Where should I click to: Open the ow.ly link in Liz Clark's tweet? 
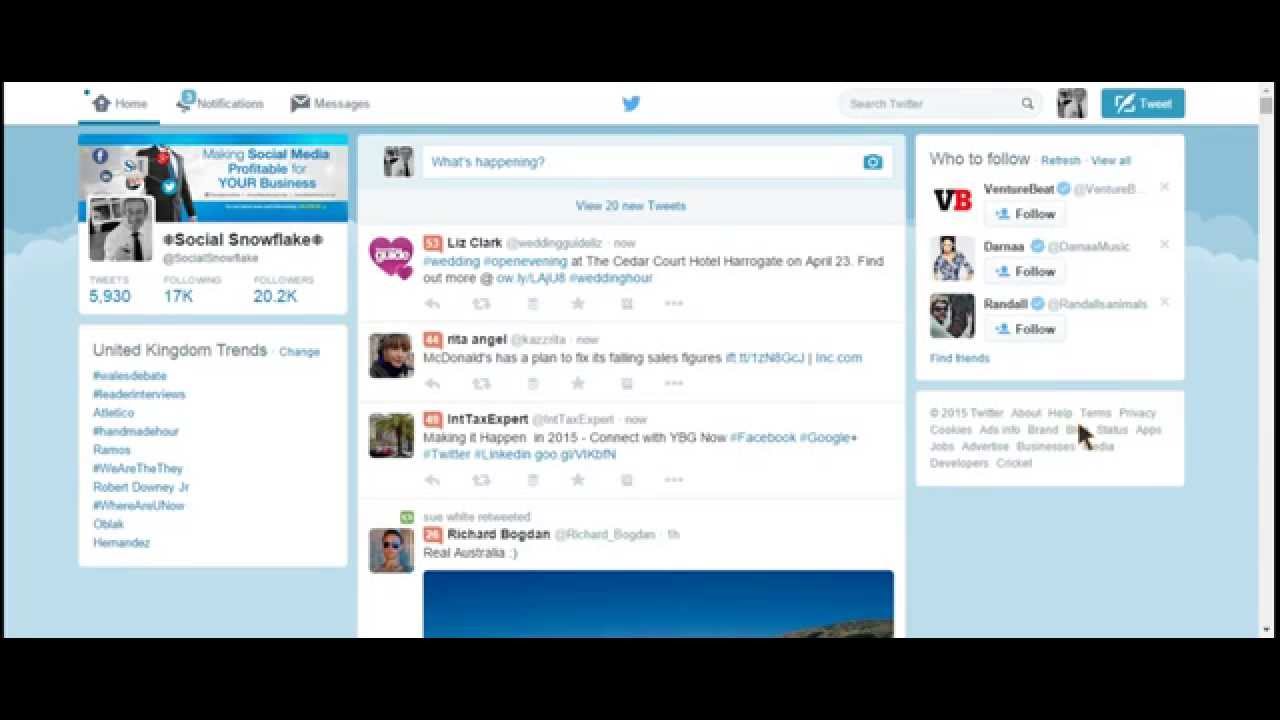click(531, 278)
